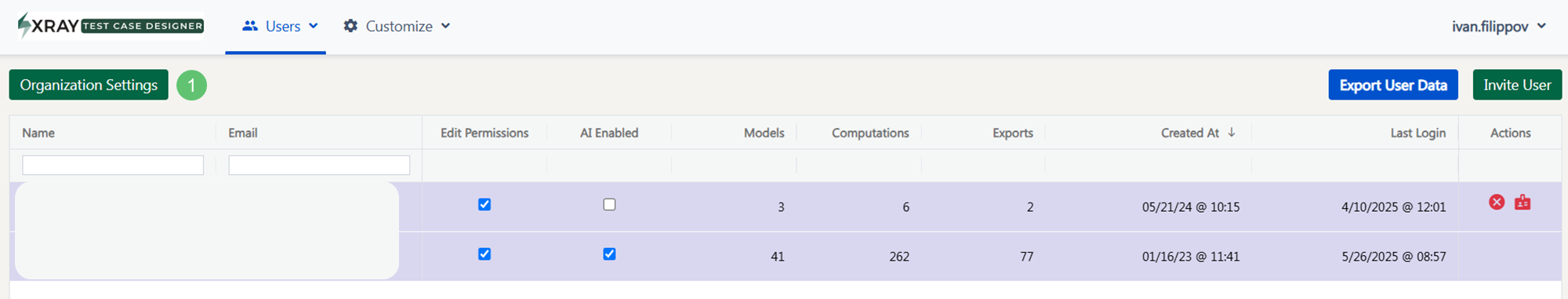Sort table by Models column header

(x=764, y=133)
